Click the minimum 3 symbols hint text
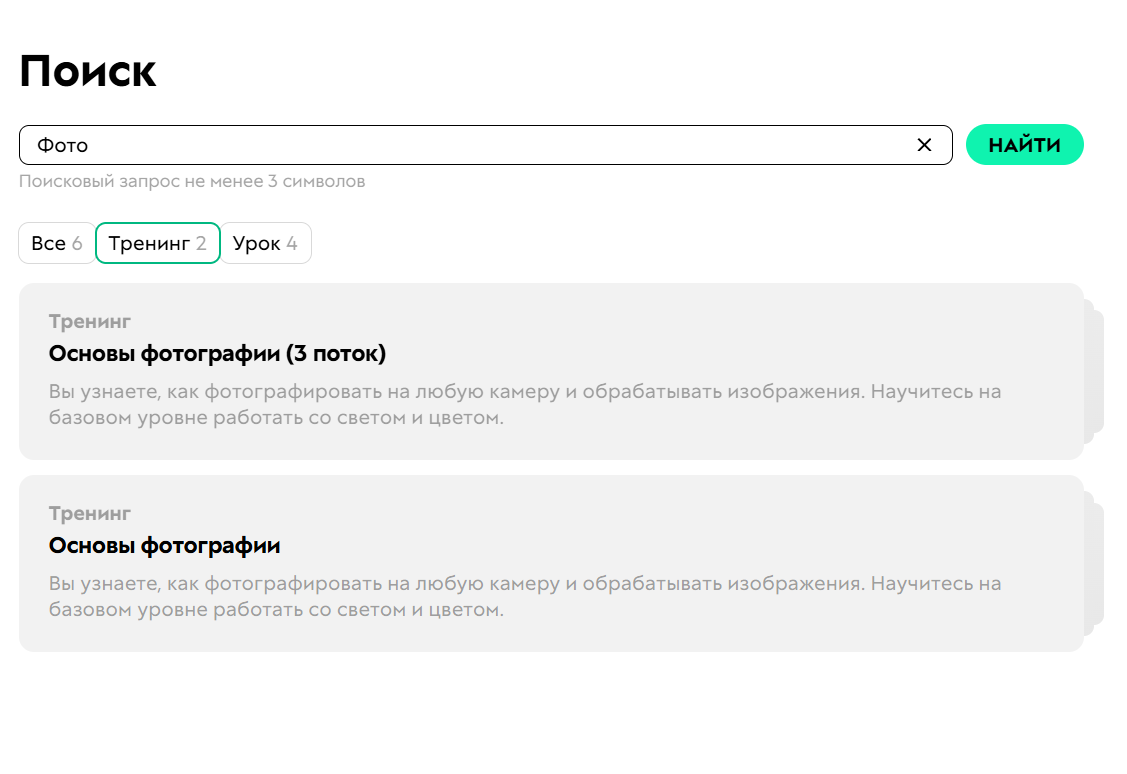Viewport: 1127px width, 774px height. click(192, 181)
